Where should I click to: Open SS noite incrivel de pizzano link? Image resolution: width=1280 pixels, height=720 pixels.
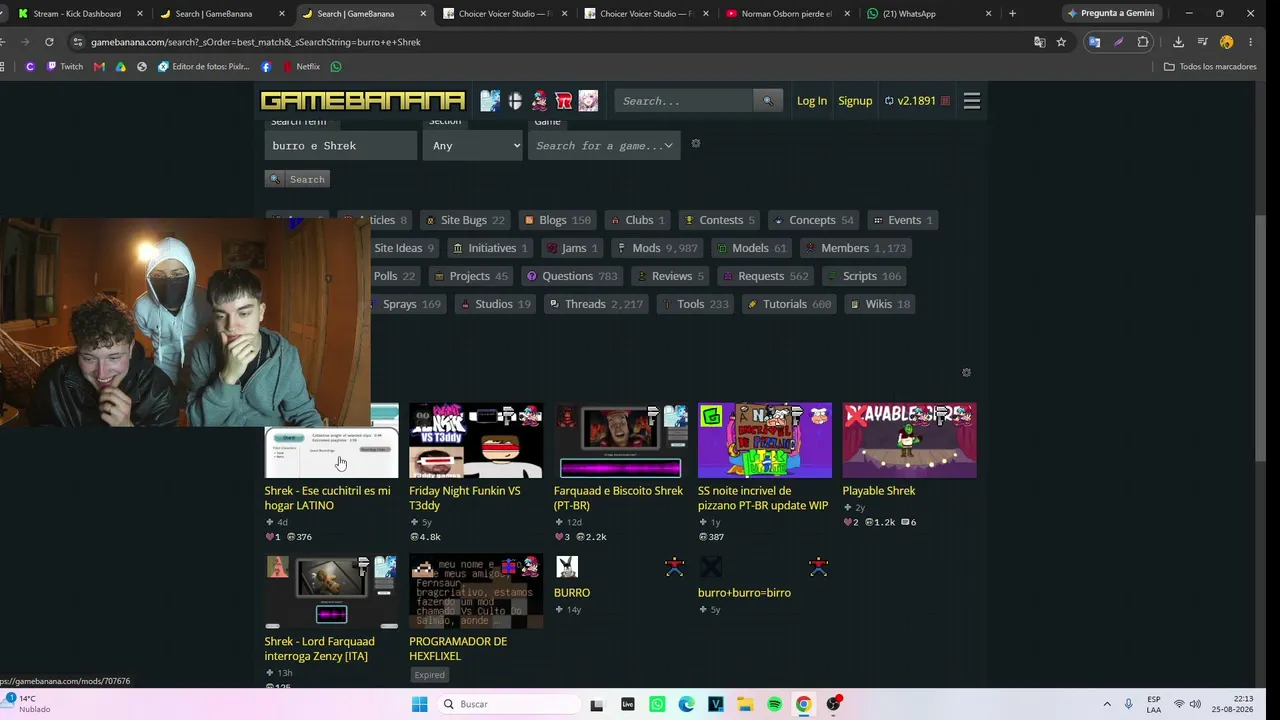point(763,498)
